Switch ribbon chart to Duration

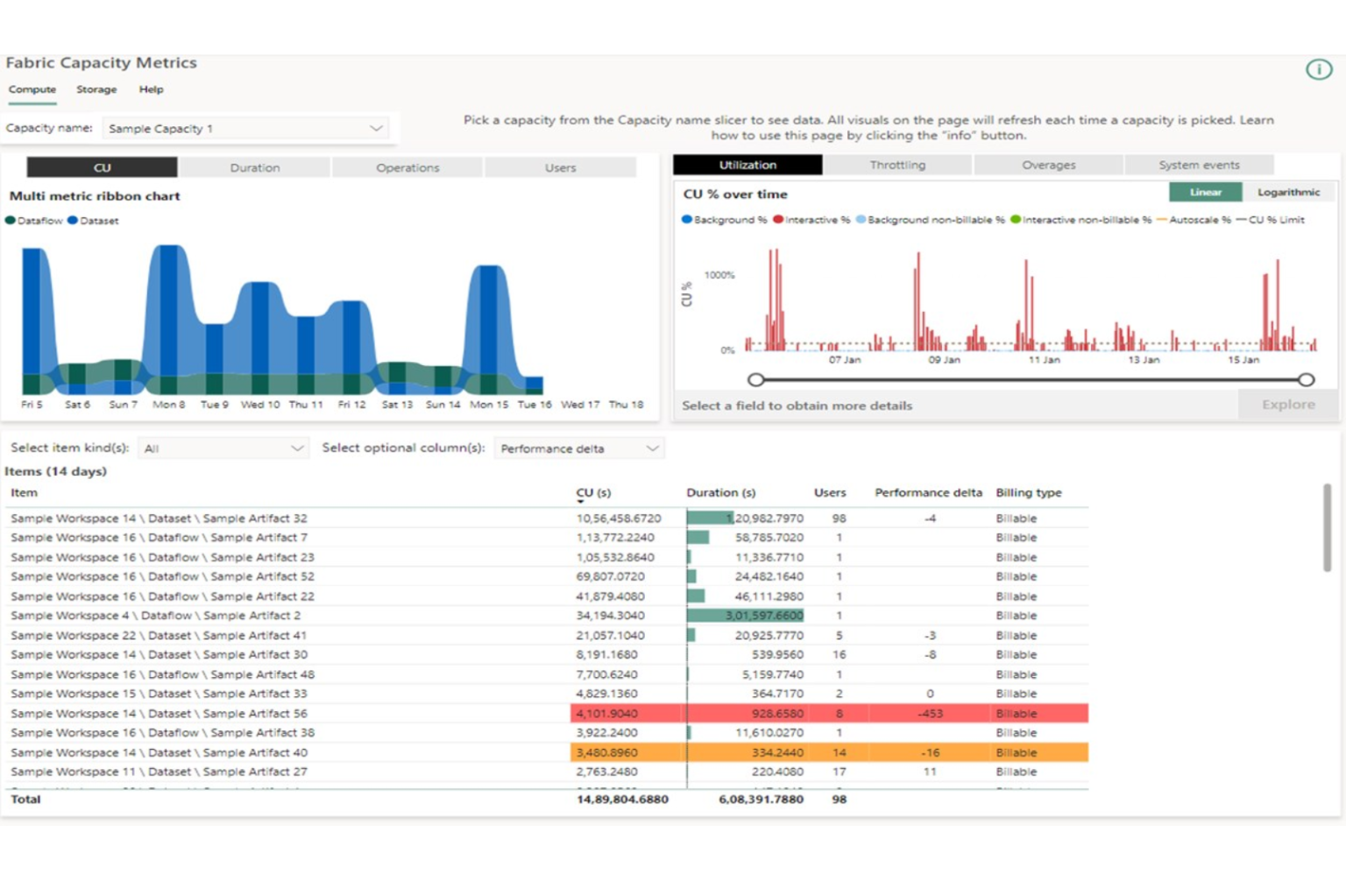255,167
